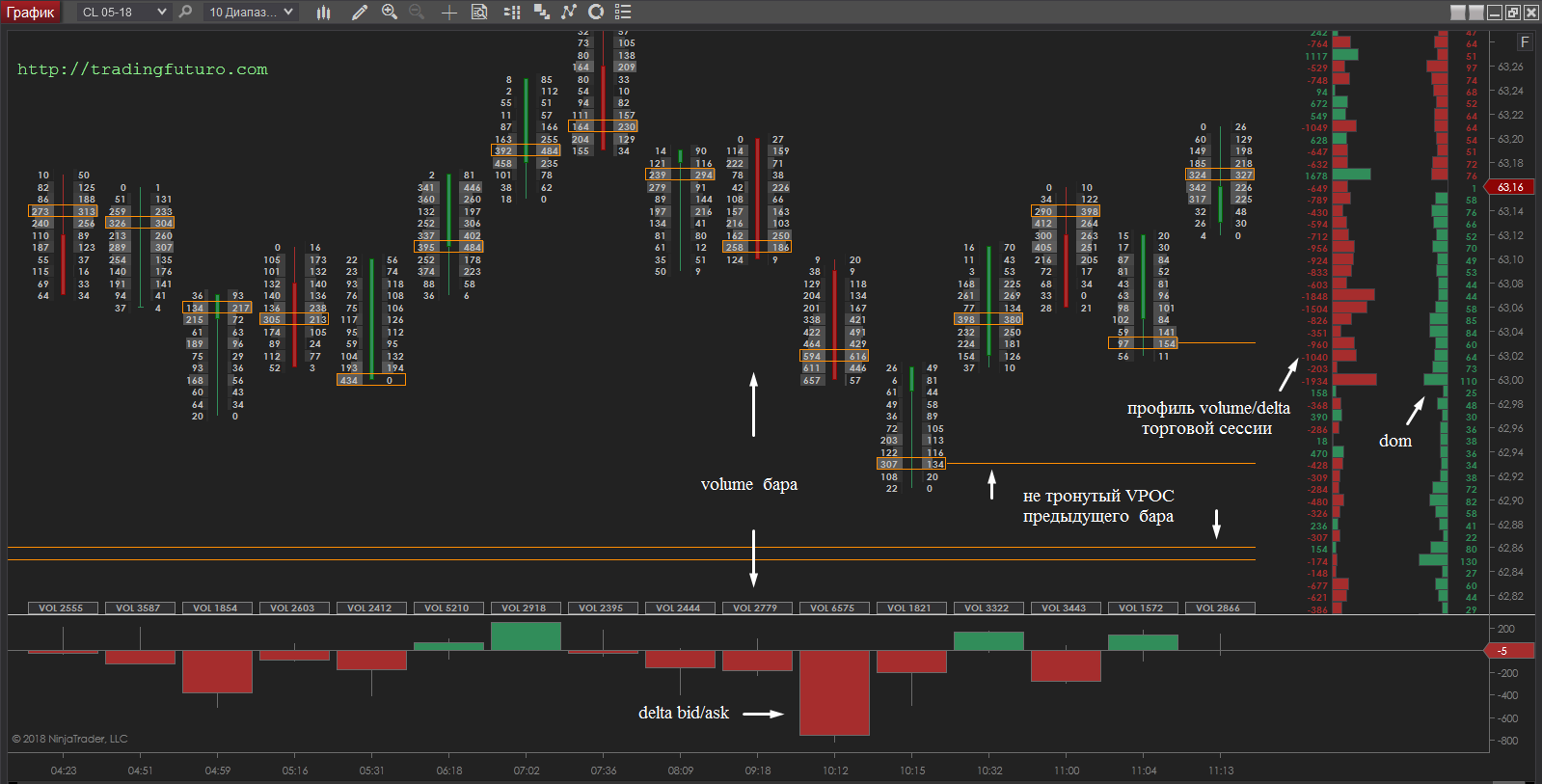This screenshot has height=784, width=1542.
Task: Open the 10 Диапаз... interval dropdown
Action: click(288, 12)
